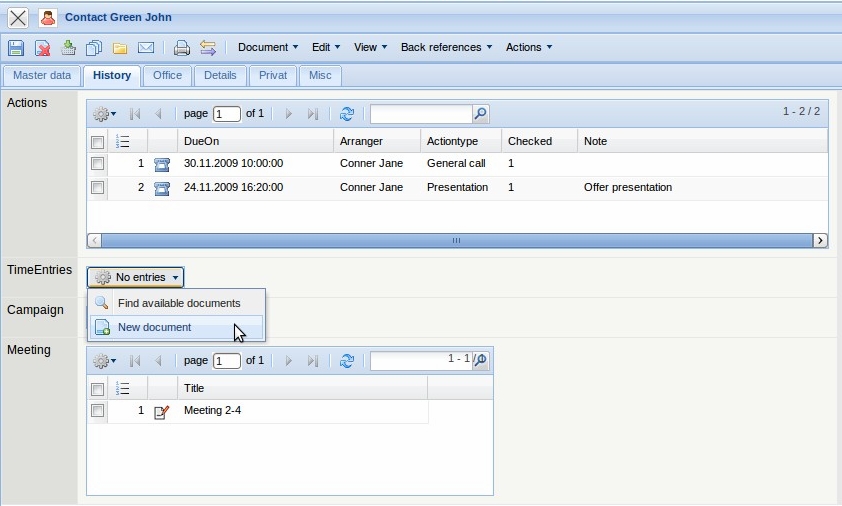The width and height of the screenshot is (842, 506).
Task: Click the envelope email icon in toolbar
Action: (146, 47)
